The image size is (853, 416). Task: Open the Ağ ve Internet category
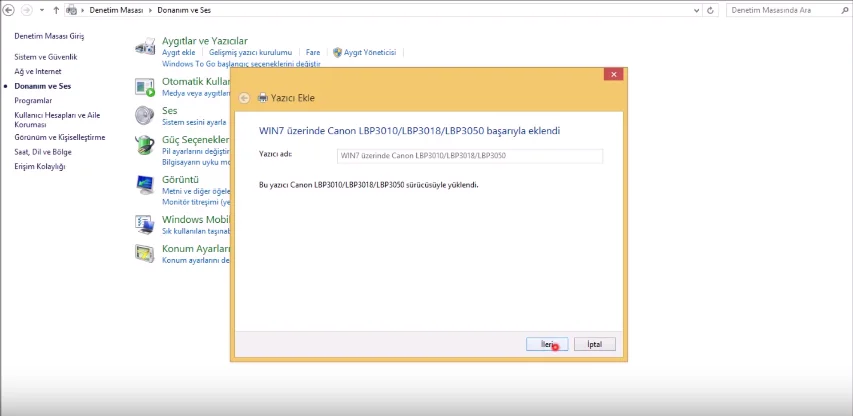coord(38,72)
